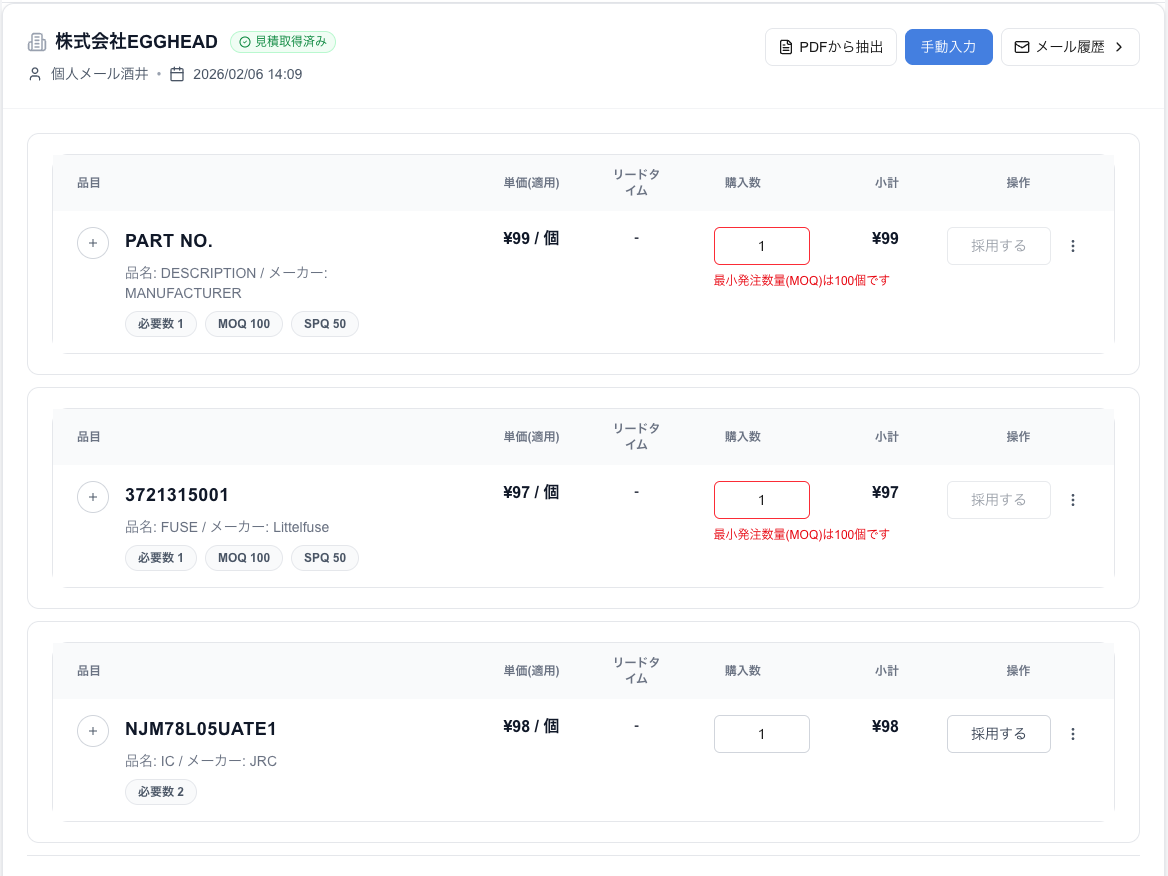1168x876 pixels.
Task: Click the MOQ 100 tag under PART NO.
Action: (x=244, y=324)
